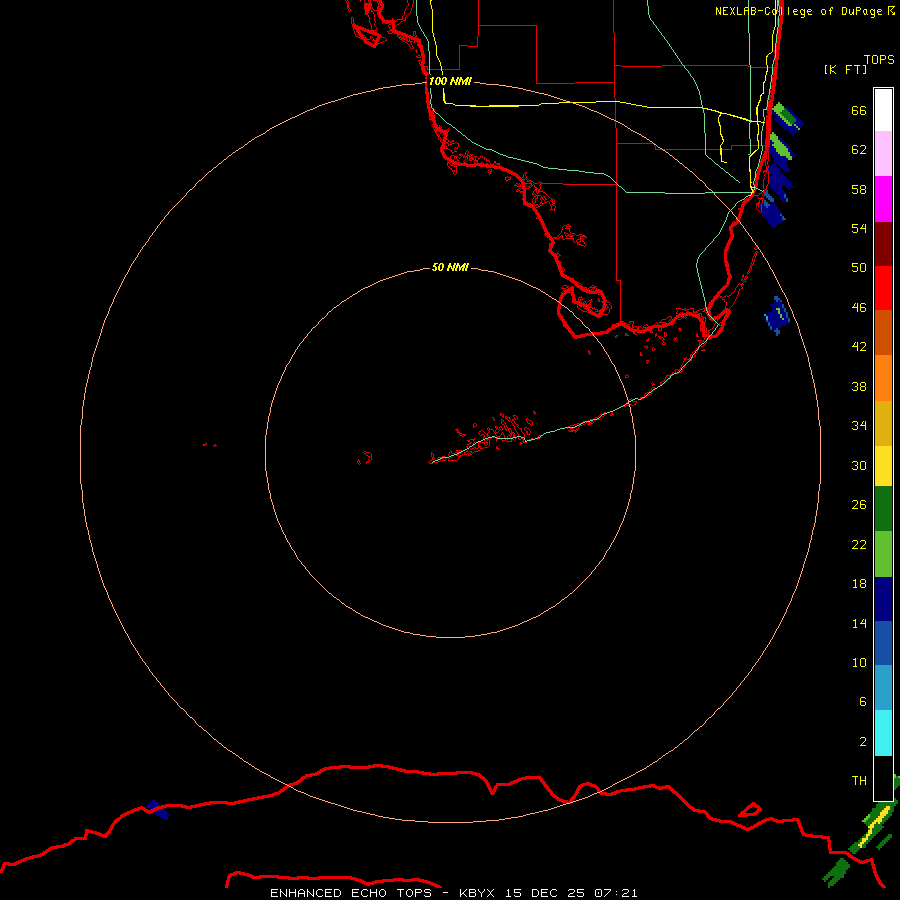Pick the dark orange legend swatch
This screenshot has width=900, height=900.
(883, 333)
